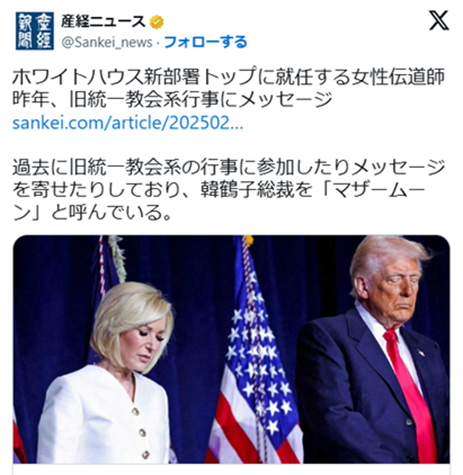Click the ellipsis ending the truncated URL
Screen dimensions: 463x475
(237, 127)
